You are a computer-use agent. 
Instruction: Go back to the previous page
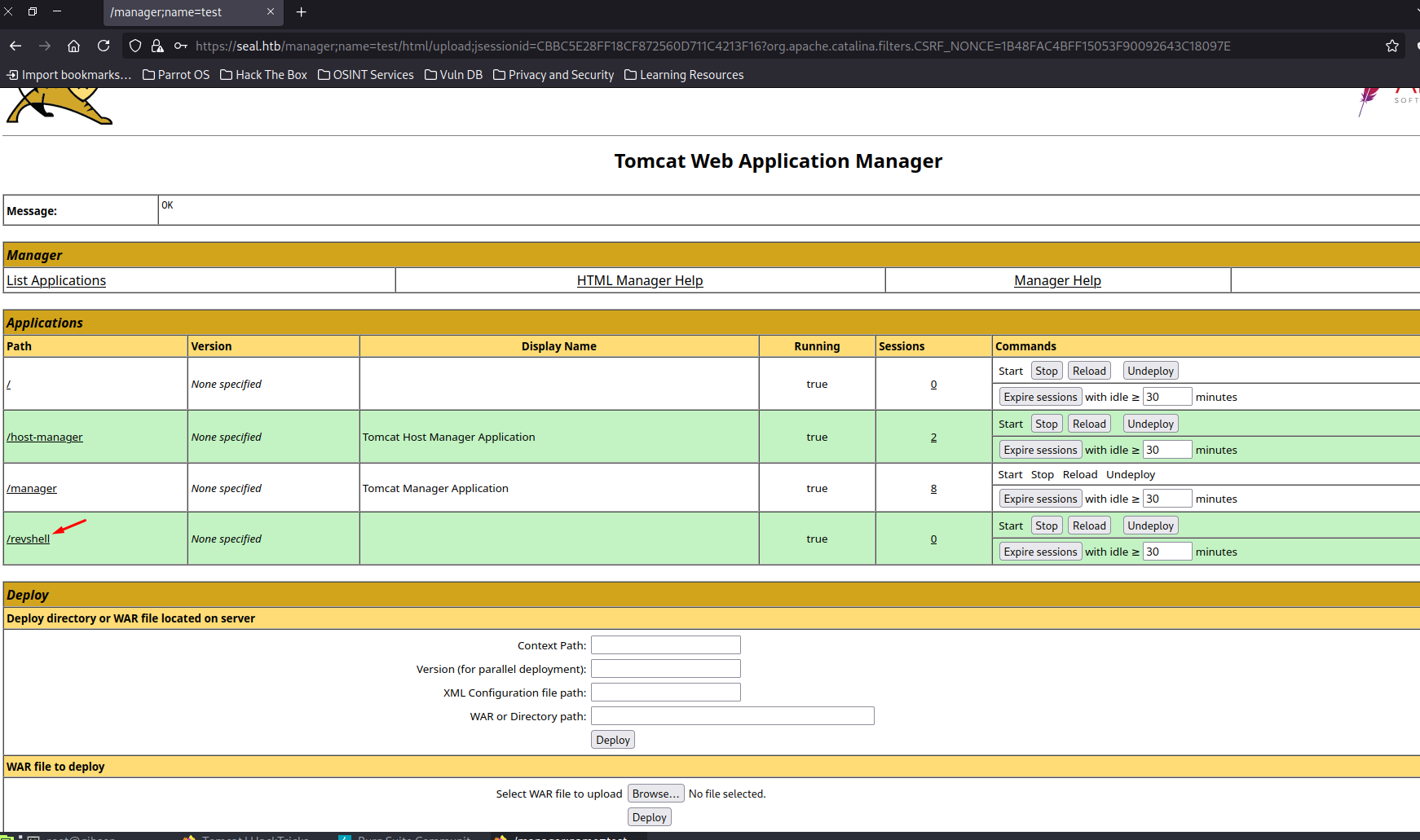(15, 46)
